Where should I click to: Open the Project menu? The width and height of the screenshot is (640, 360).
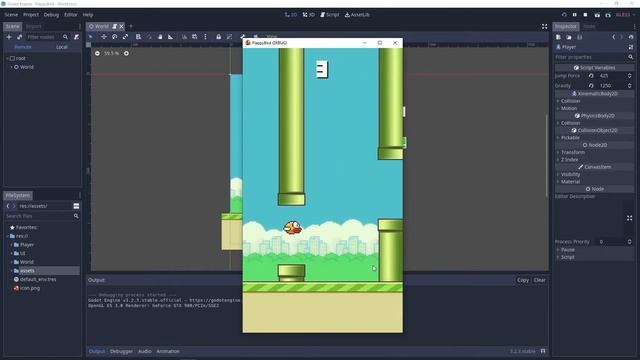pos(31,15)
